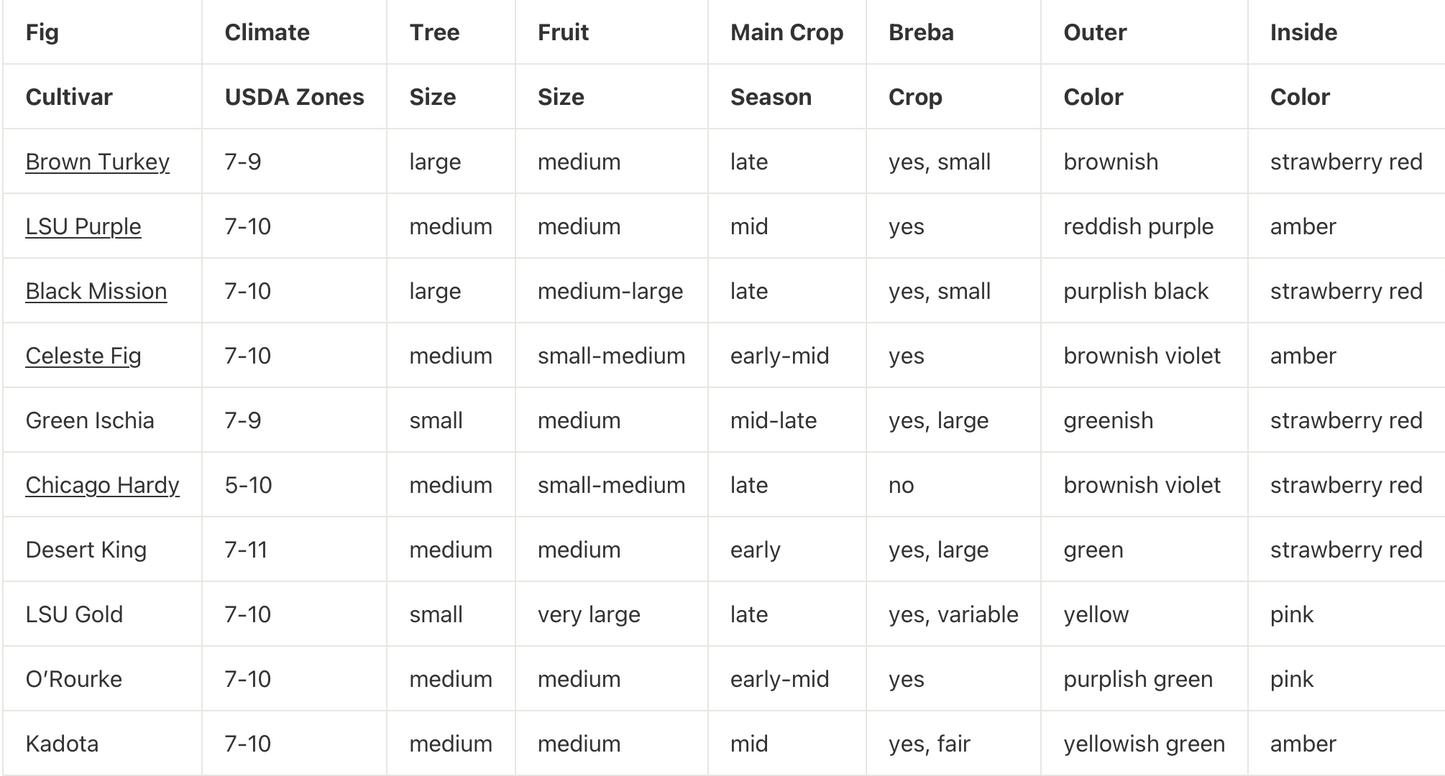
Task: Open the Celeste Fig link
Action: [83, 356]
